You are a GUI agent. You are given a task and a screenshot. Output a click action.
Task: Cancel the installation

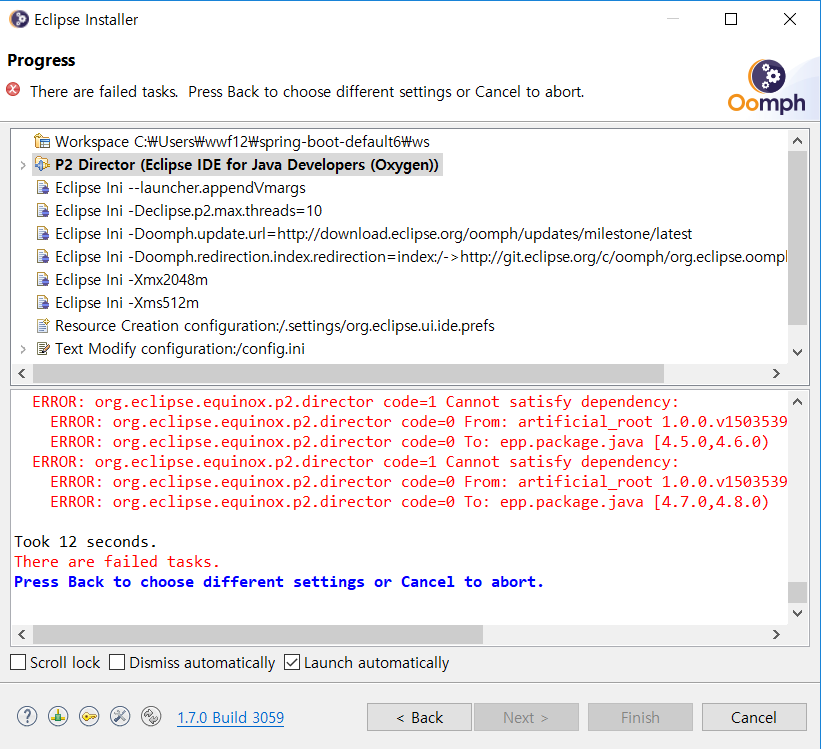click(754, 717)
